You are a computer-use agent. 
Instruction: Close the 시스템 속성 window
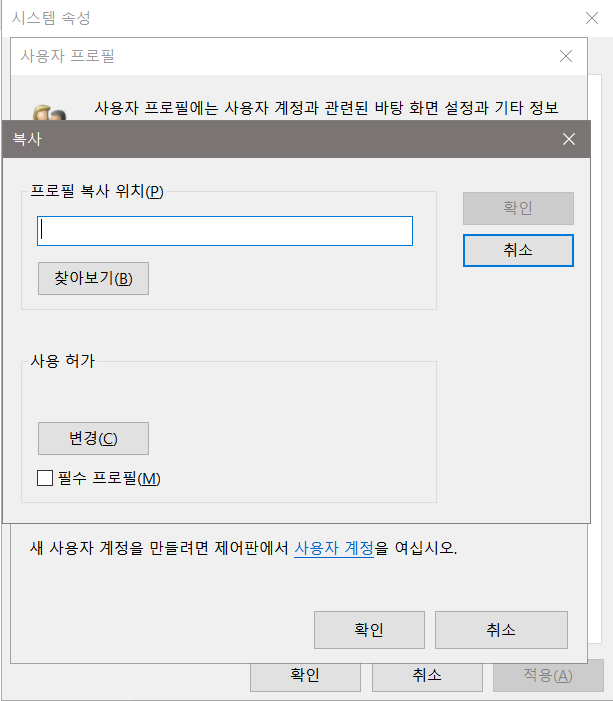click(592, 18)
